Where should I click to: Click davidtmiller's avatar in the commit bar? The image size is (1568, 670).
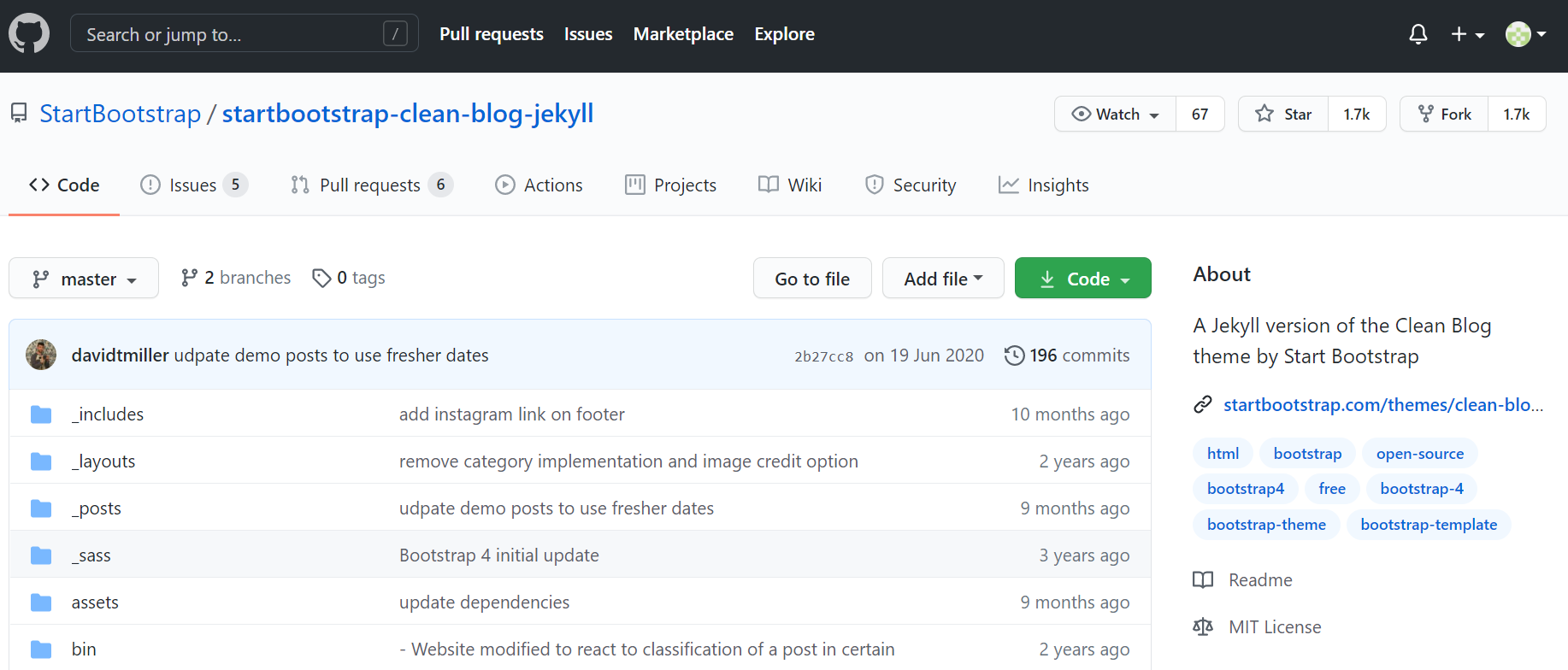(41, 355)
